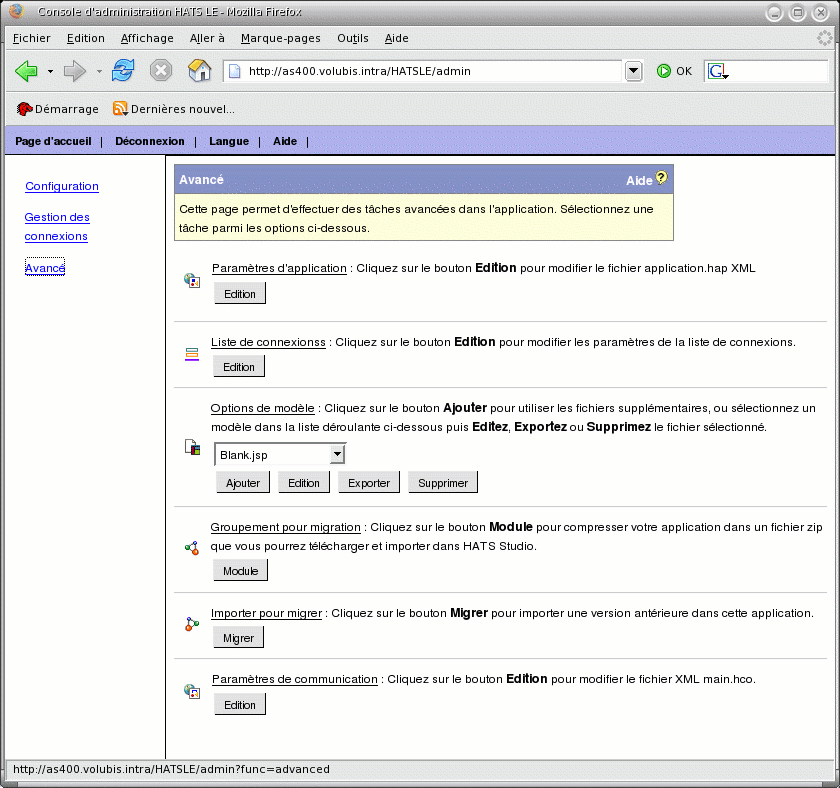Open the Aide menu in menu bar
This screenshot has height=788, width=840.
click(396, 38)
